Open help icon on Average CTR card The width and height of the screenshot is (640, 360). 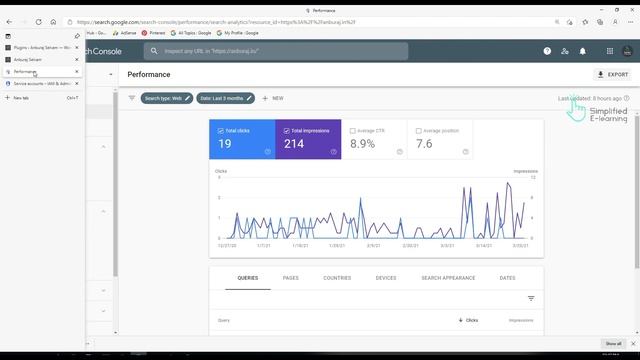pyautogui.click(x=400, y=152)
